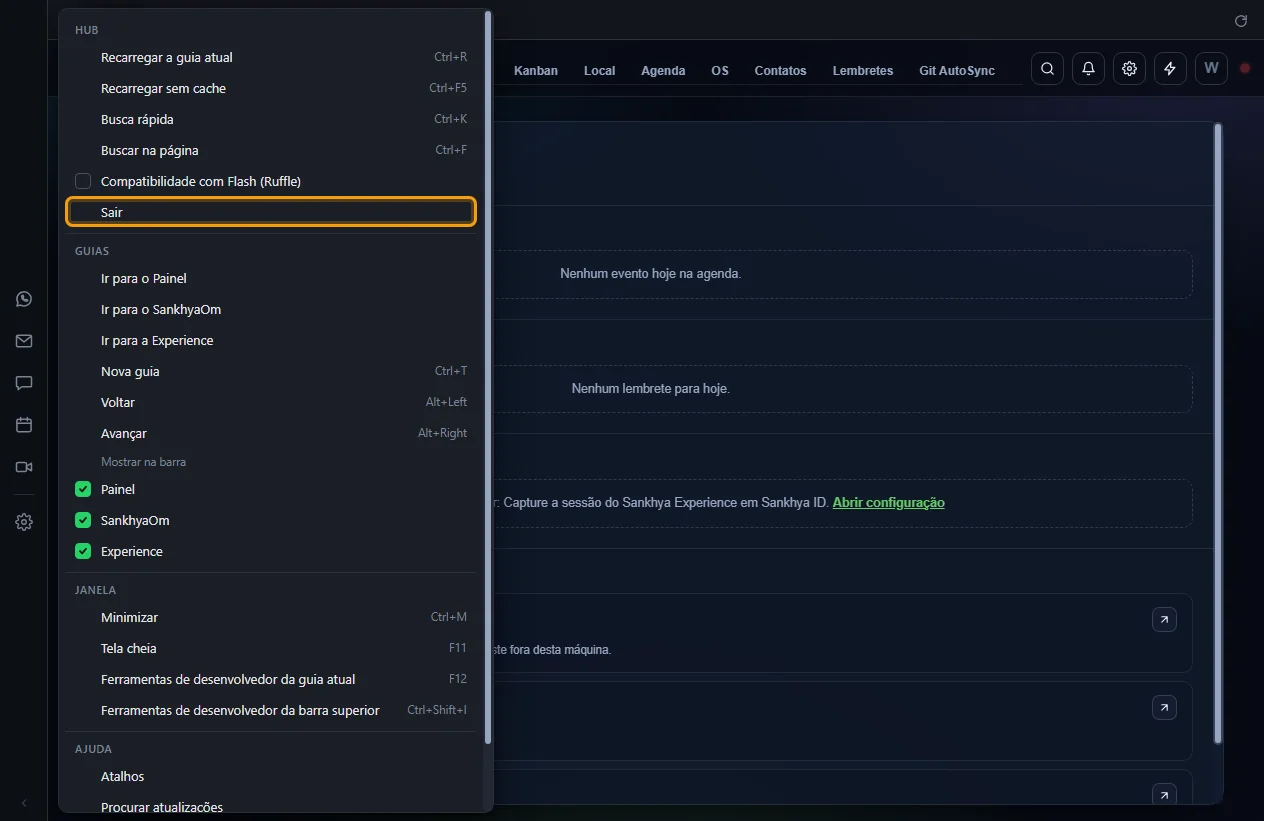Open the first card's external arrow icon

[1164, 620]
